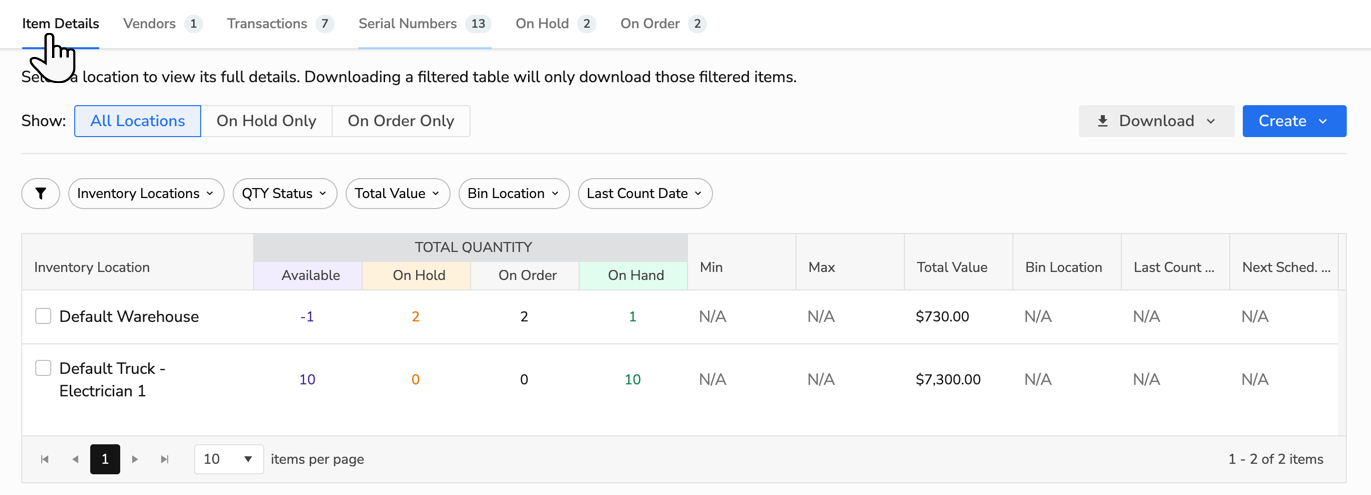Show On Order Only locations
This screenshot has height=495, width=1371.
pos(401,121)
